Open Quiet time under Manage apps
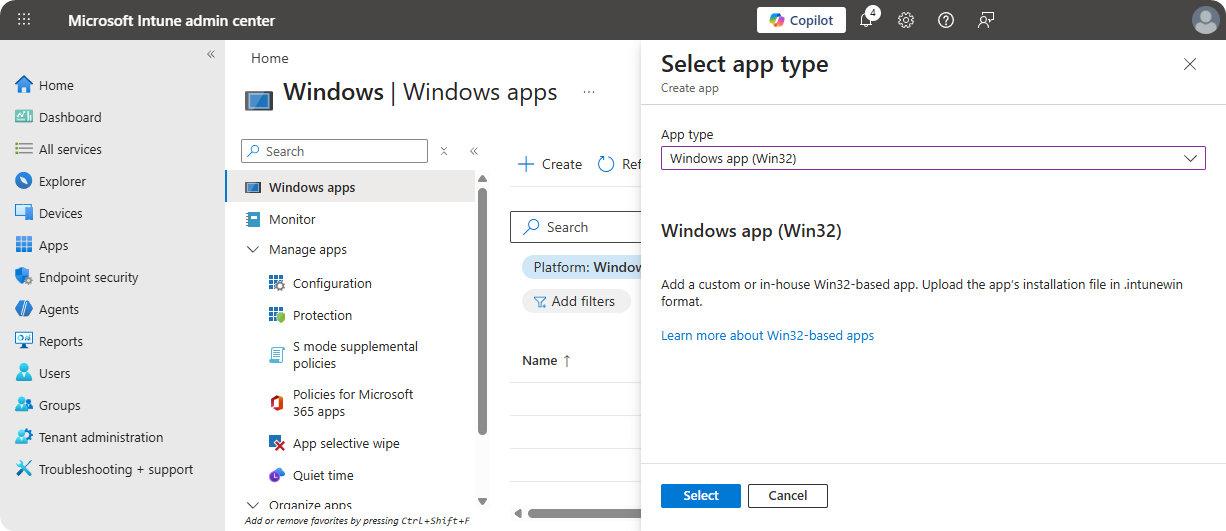Image resolution: width=1226 pixels, height=531 pixels. pyautogui.click(x=322, y=475)
